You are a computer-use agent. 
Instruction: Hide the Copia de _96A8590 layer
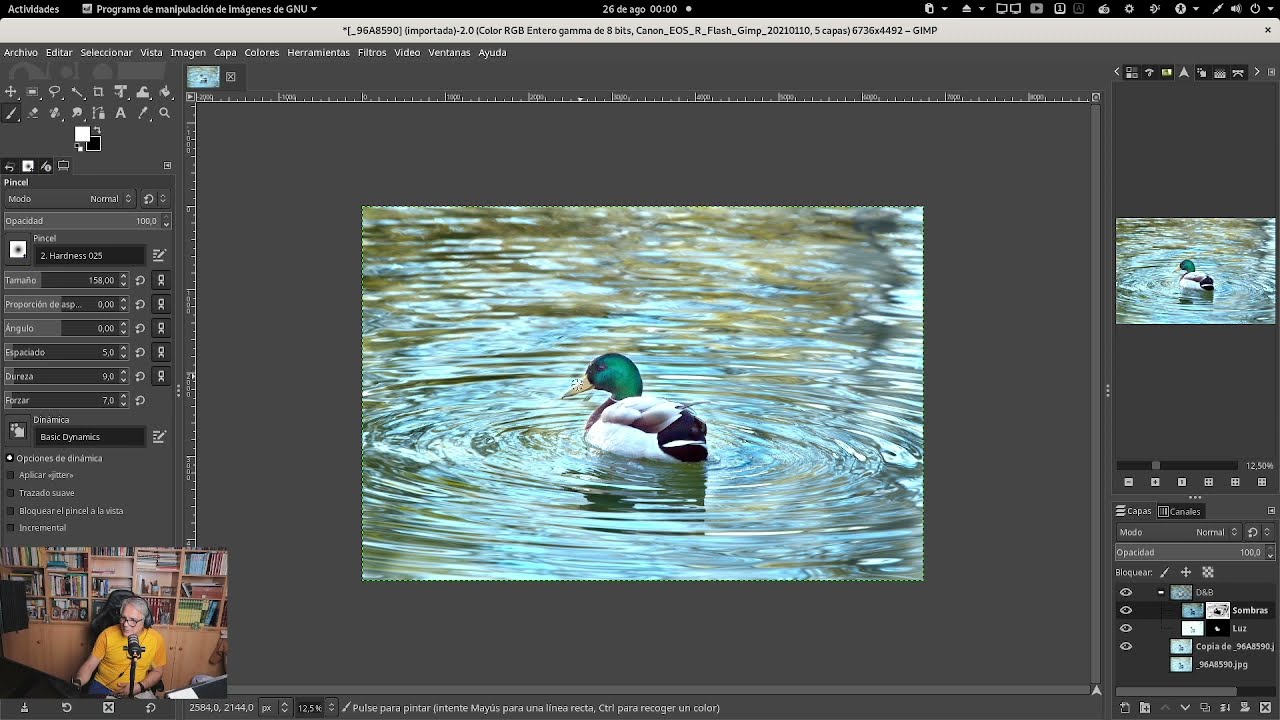(x=1126, y=646)
